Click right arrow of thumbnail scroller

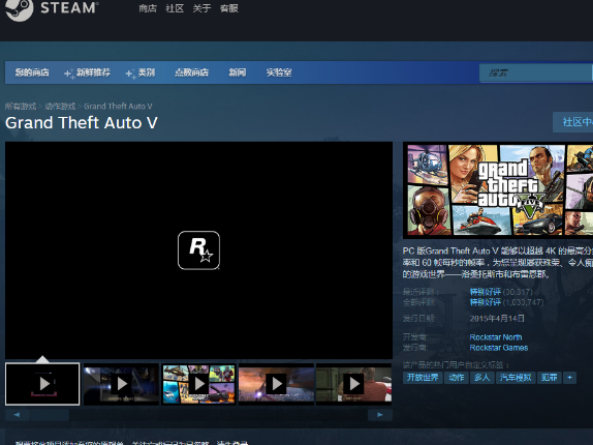pos(380,415)
